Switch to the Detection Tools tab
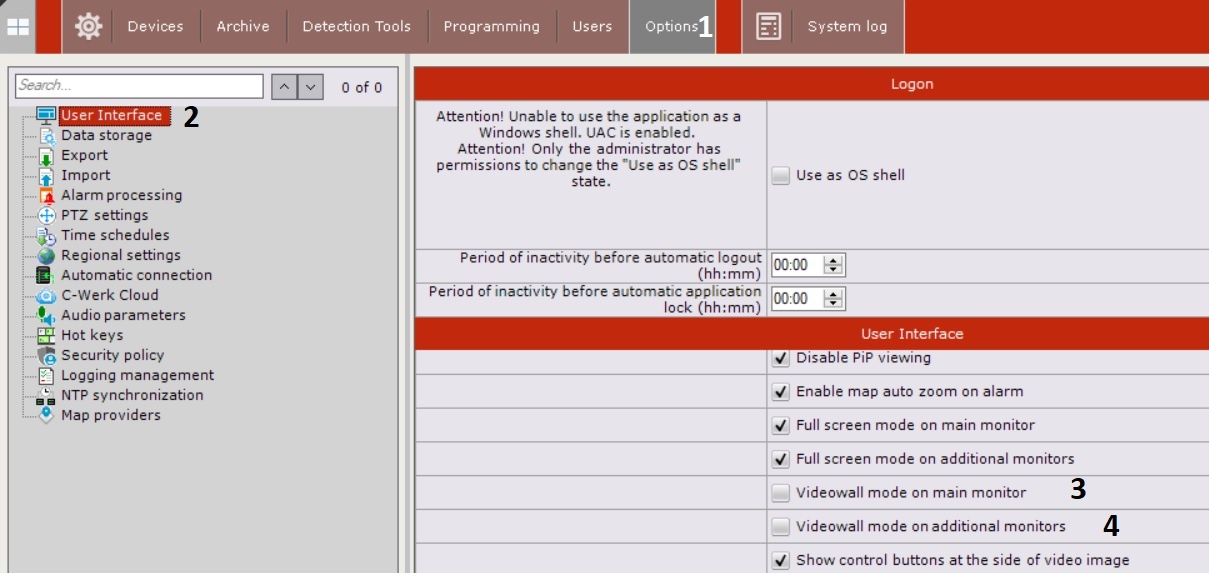The width and height of the screenshot is (1209, 573). pyautogui.click(x=357, y=26)
